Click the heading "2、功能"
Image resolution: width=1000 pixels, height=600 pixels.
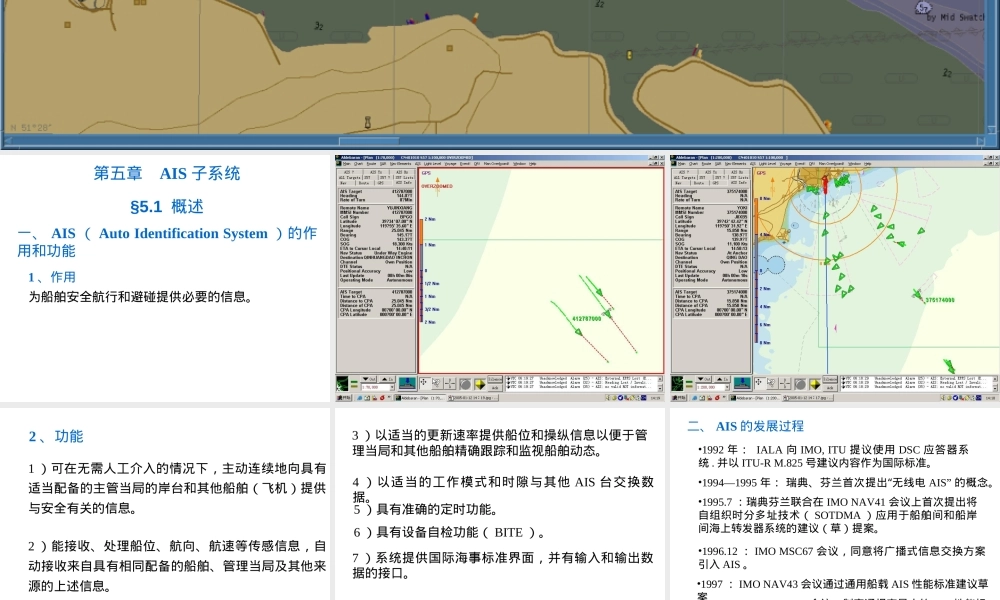click(x=55, y=436)
